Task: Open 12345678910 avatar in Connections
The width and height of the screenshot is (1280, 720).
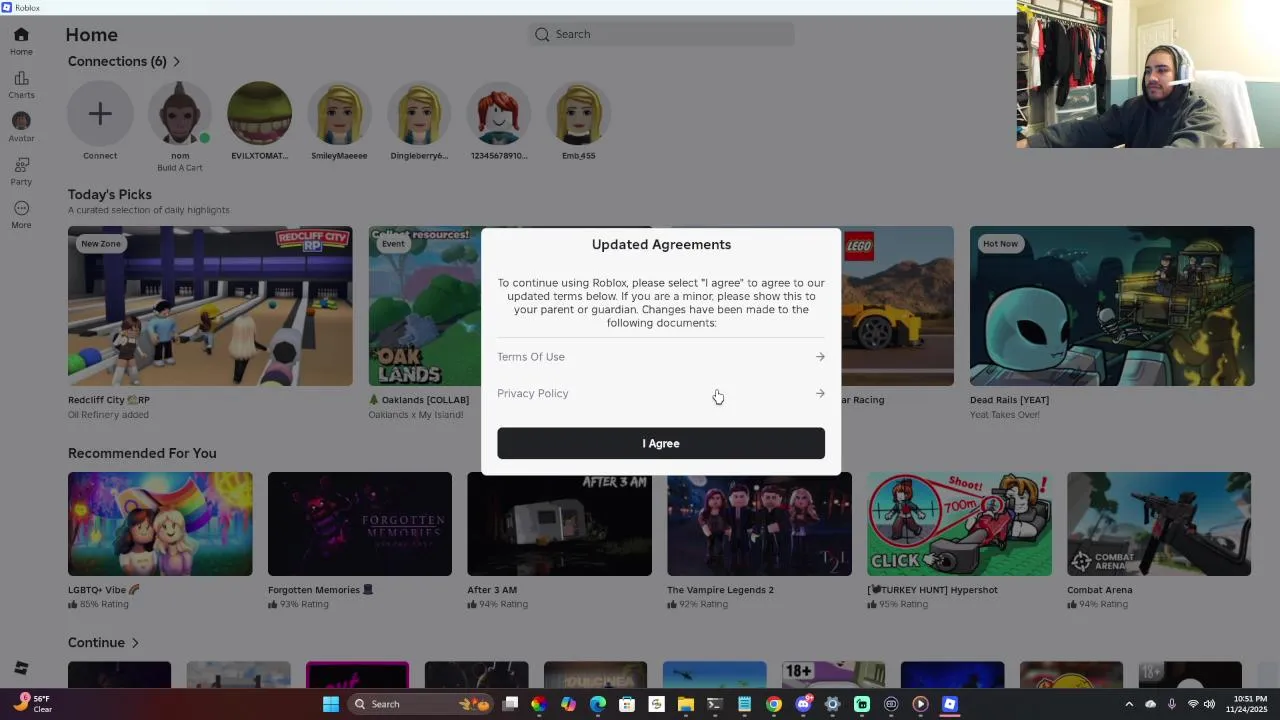Action: tap(499, 114)
